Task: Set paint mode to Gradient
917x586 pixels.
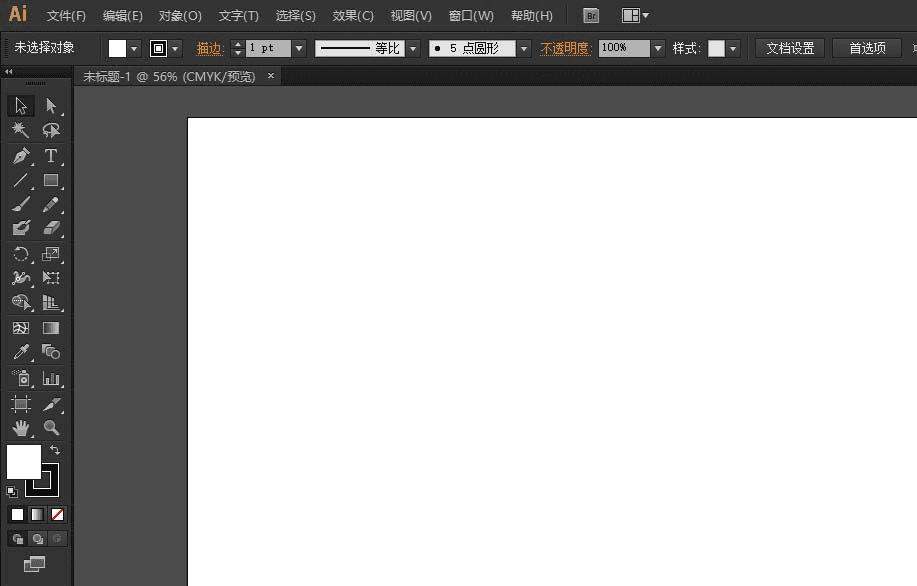Action: 37,514
